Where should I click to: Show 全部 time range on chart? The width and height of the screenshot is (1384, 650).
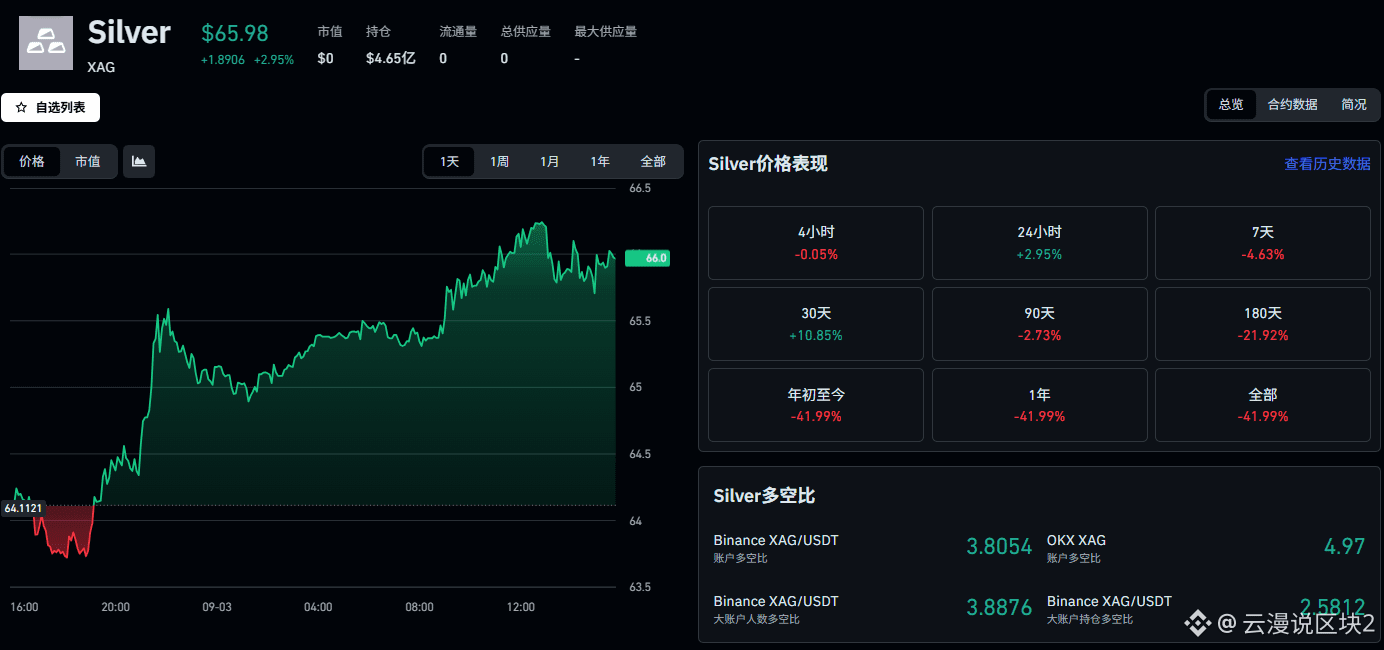[653, 162]
